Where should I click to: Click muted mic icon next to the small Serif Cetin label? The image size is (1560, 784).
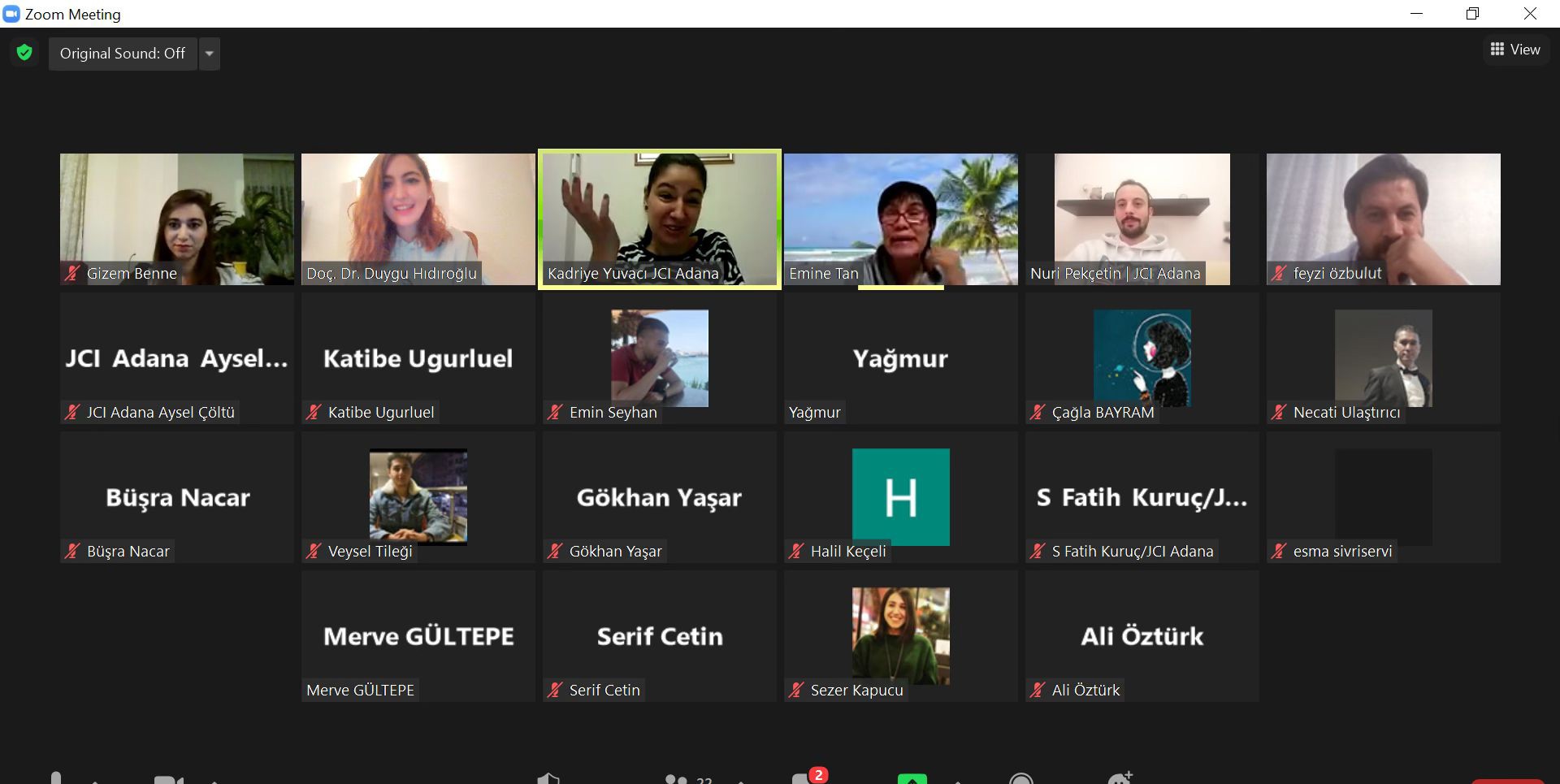click(555, 691)
